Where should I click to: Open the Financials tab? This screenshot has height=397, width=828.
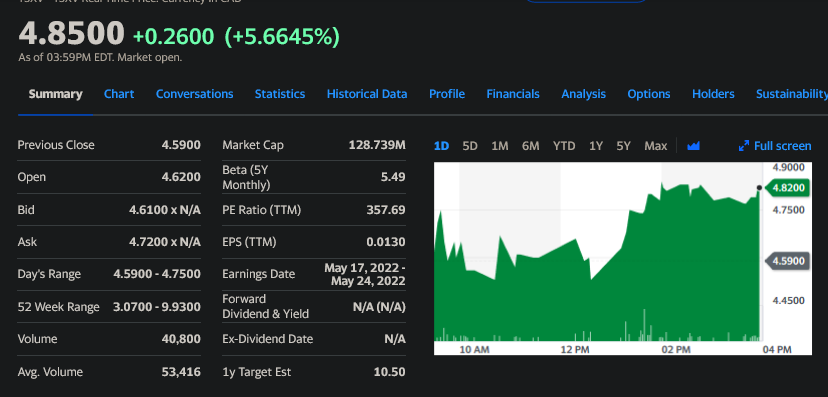coord(513,94)
